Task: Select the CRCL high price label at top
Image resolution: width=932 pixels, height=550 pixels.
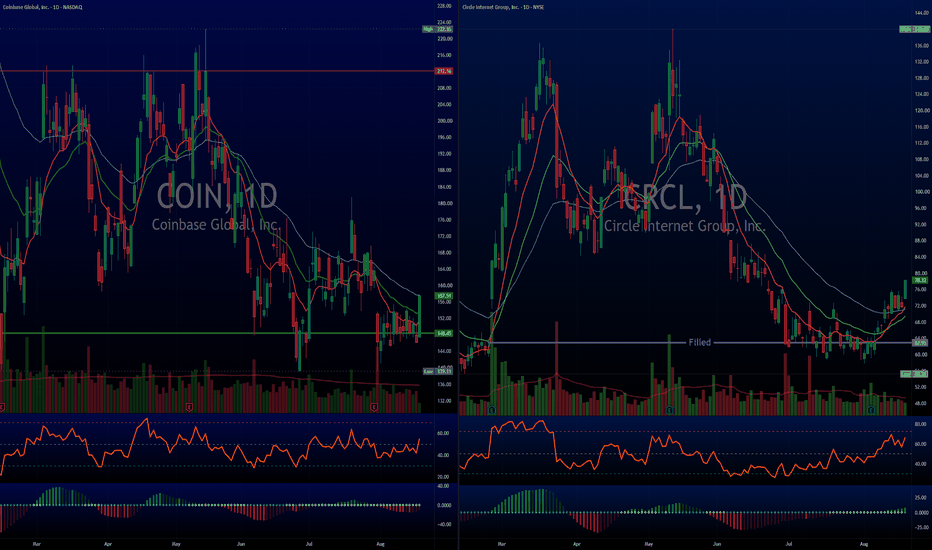Action: (914, 29)
